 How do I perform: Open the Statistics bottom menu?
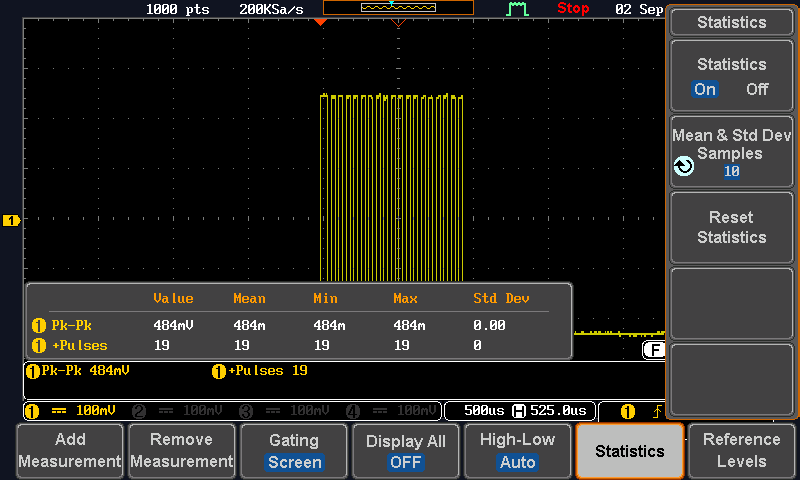(x=629, y=451)
